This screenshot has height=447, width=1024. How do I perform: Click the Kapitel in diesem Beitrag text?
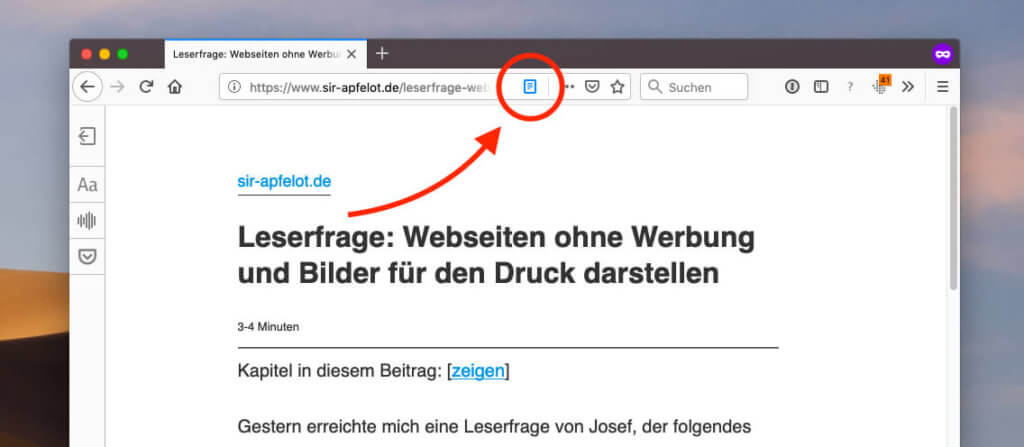point(342,371)
